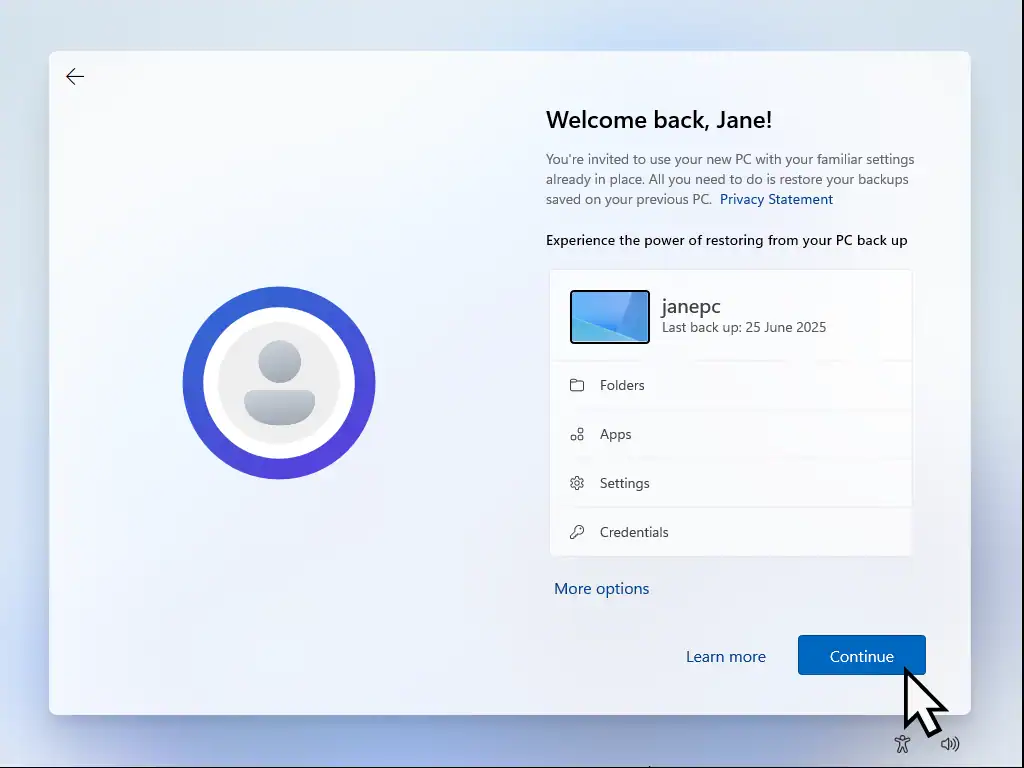This screenshot has width=1024, height=768.
Task: Select the janepc desktop thumbnail
Action: point(610,317)
